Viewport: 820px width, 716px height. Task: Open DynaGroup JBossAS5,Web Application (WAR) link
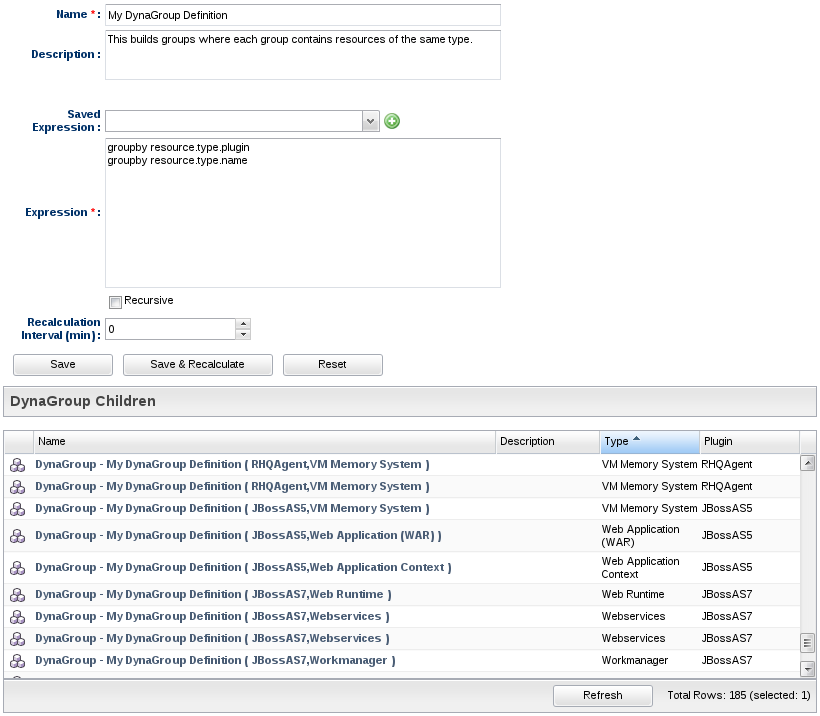238,536
